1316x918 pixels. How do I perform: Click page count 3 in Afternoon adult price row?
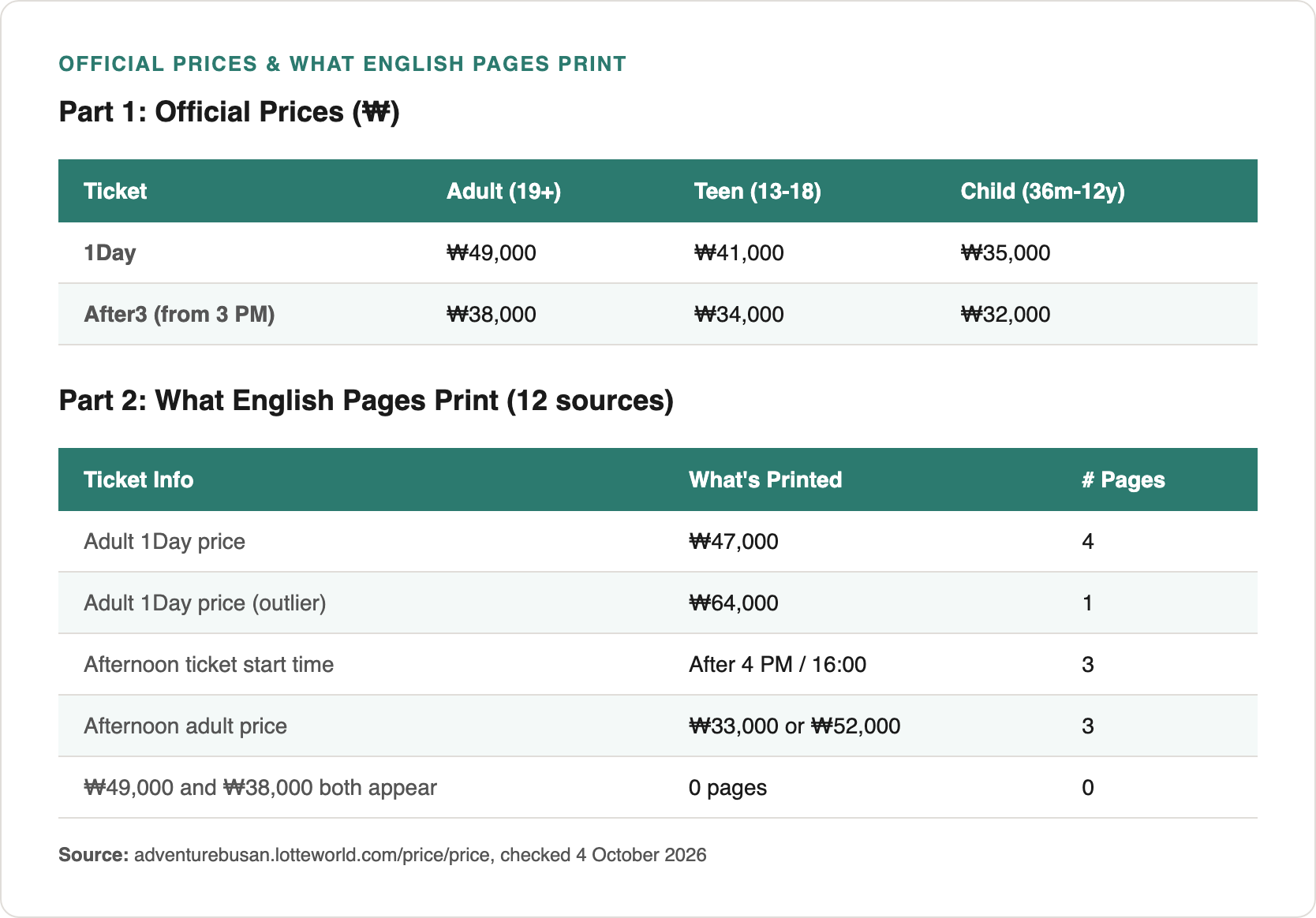pyautogui.click(x=1088, y=726)
